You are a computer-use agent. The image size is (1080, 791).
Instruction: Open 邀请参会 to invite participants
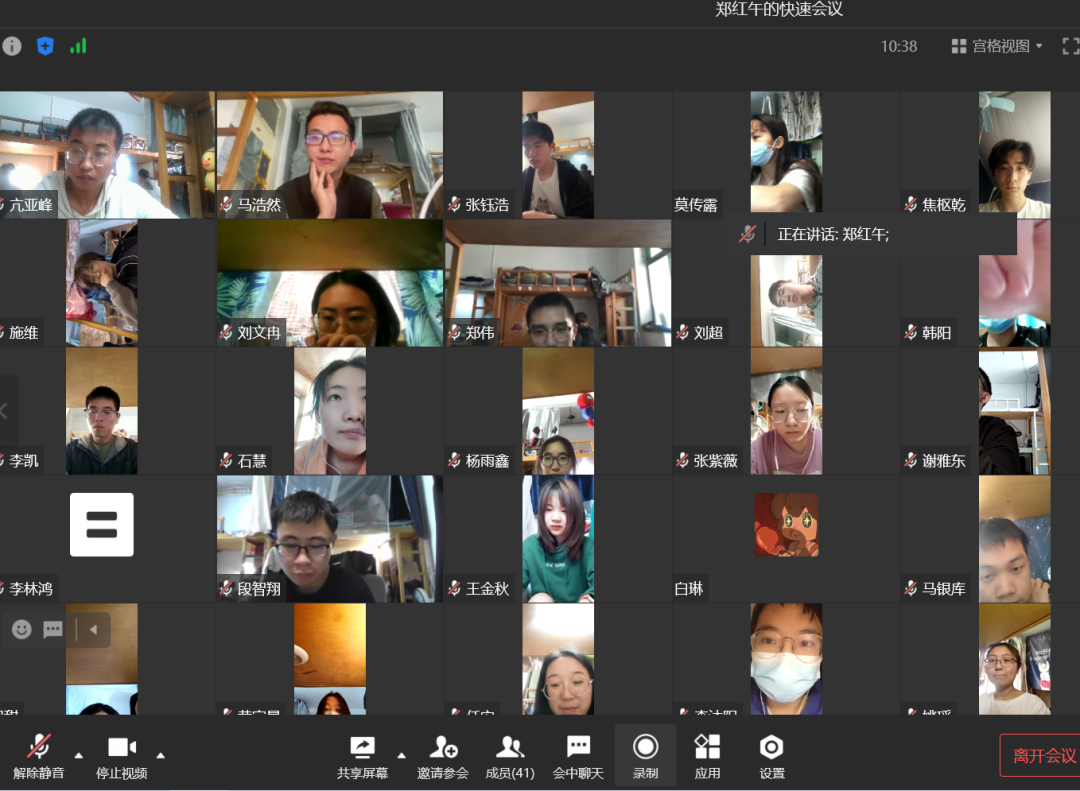tap(443, 756)
